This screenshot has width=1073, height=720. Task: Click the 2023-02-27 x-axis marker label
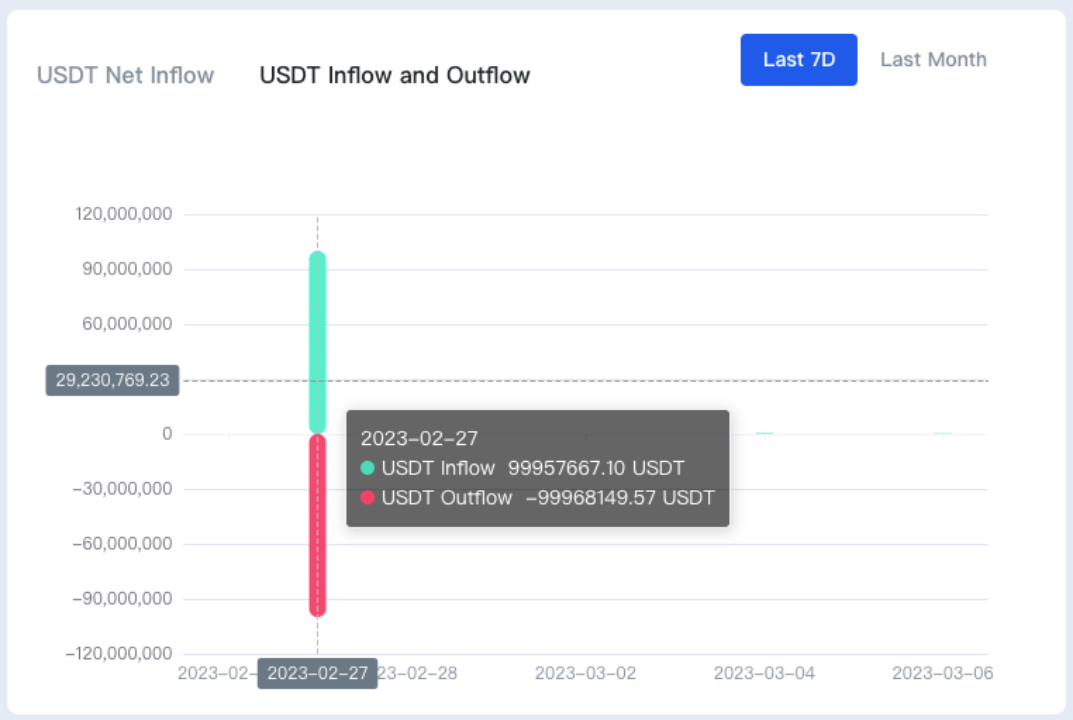pyautogui.click(x=318, y=673)
